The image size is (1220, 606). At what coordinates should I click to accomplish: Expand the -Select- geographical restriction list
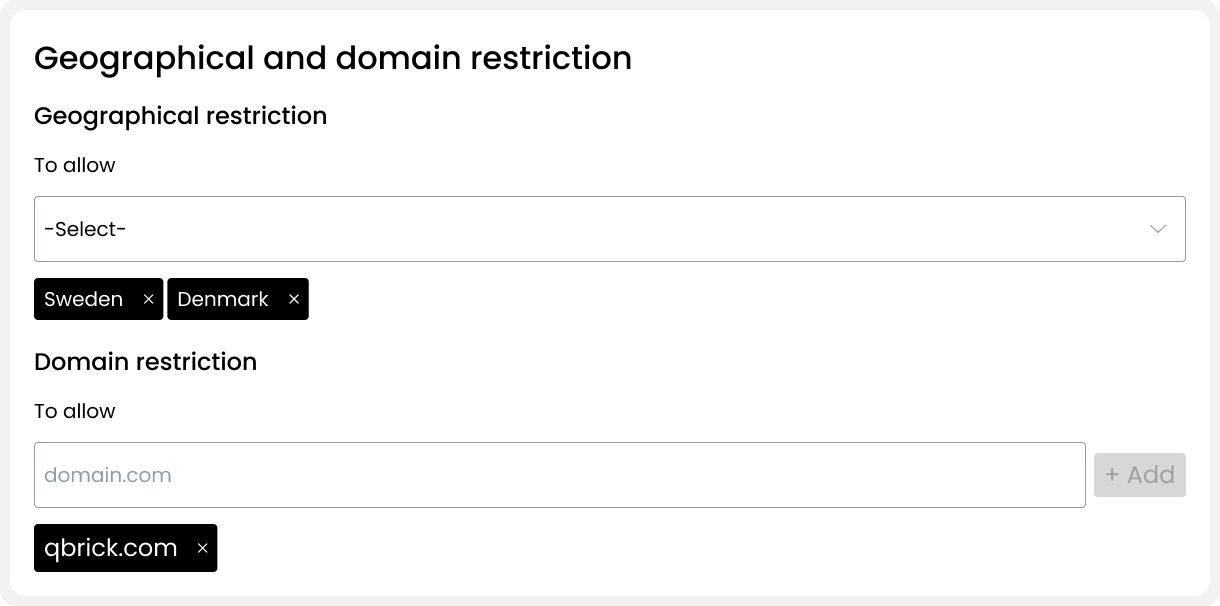[x=610, y=229]
